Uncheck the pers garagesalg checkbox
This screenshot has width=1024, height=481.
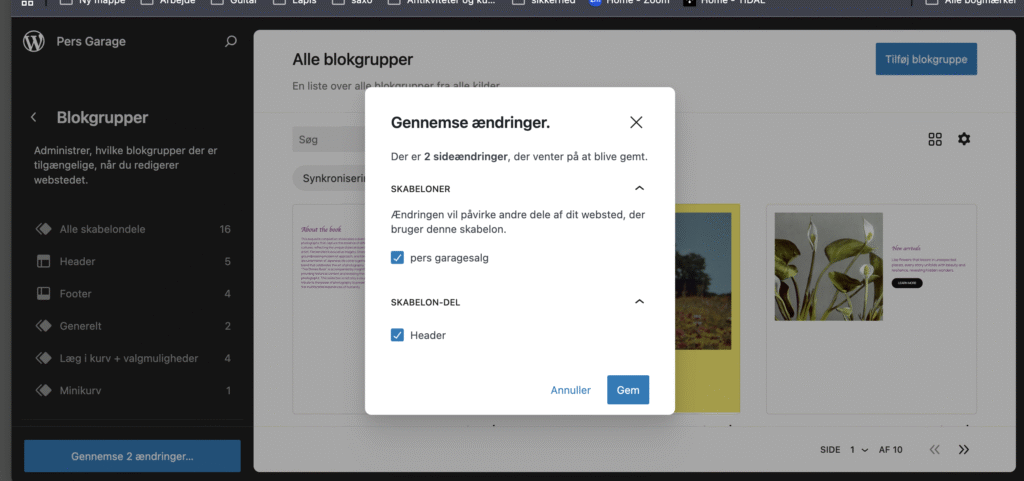(398, 258)
